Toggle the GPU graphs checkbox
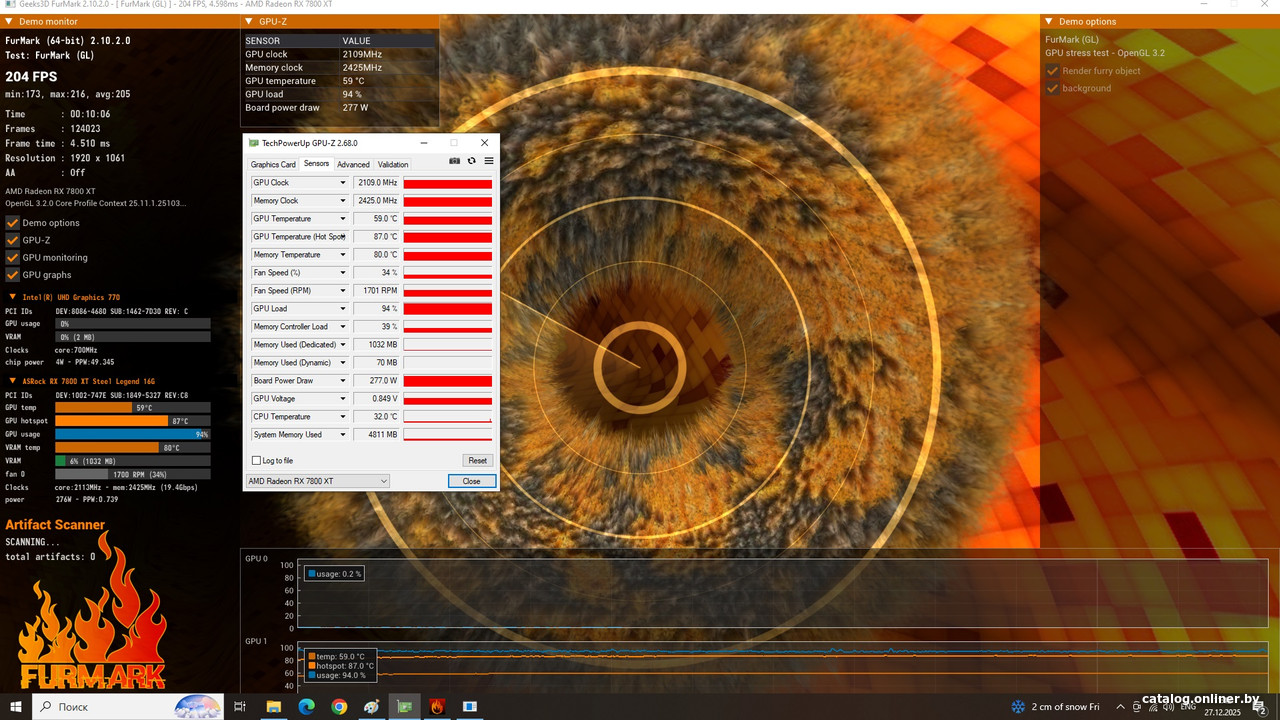Screen dimensions: 1280x720 pos(13,275)
